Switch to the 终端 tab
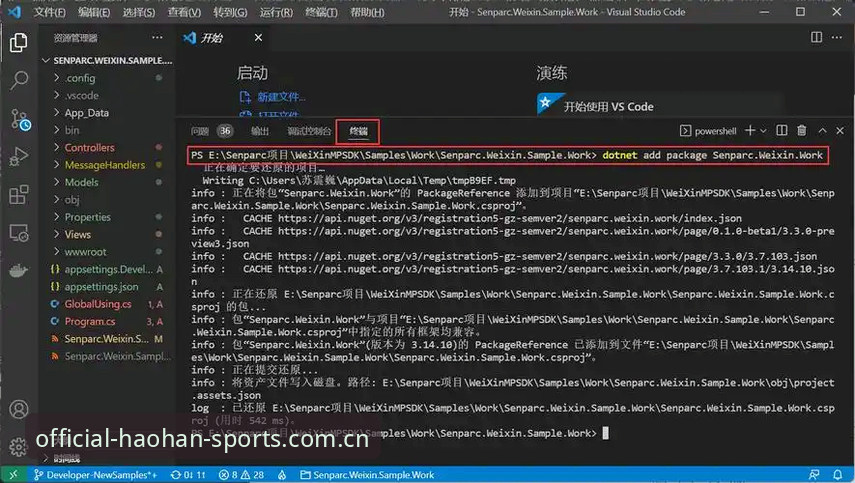The width and height of the screenshot is (855, 483). pos(358,131)
